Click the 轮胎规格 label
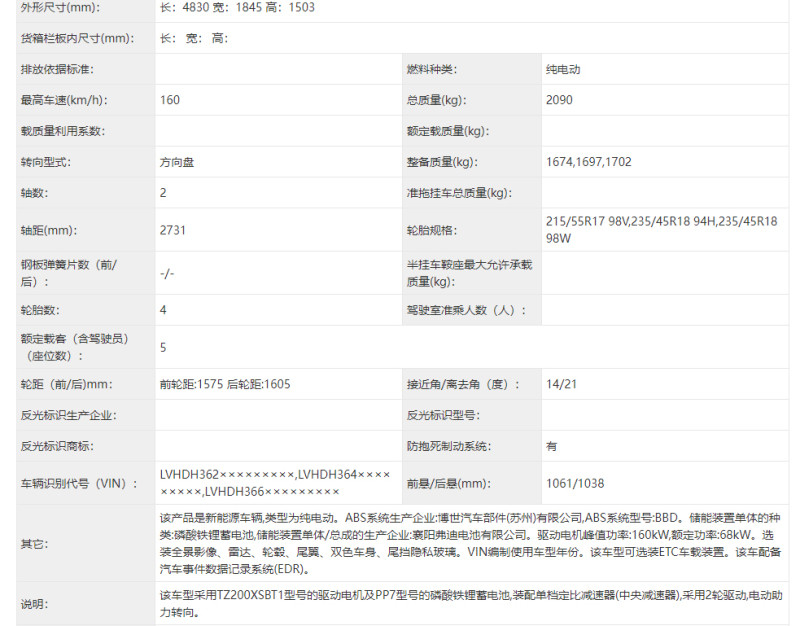 click(x=432, y=230)
